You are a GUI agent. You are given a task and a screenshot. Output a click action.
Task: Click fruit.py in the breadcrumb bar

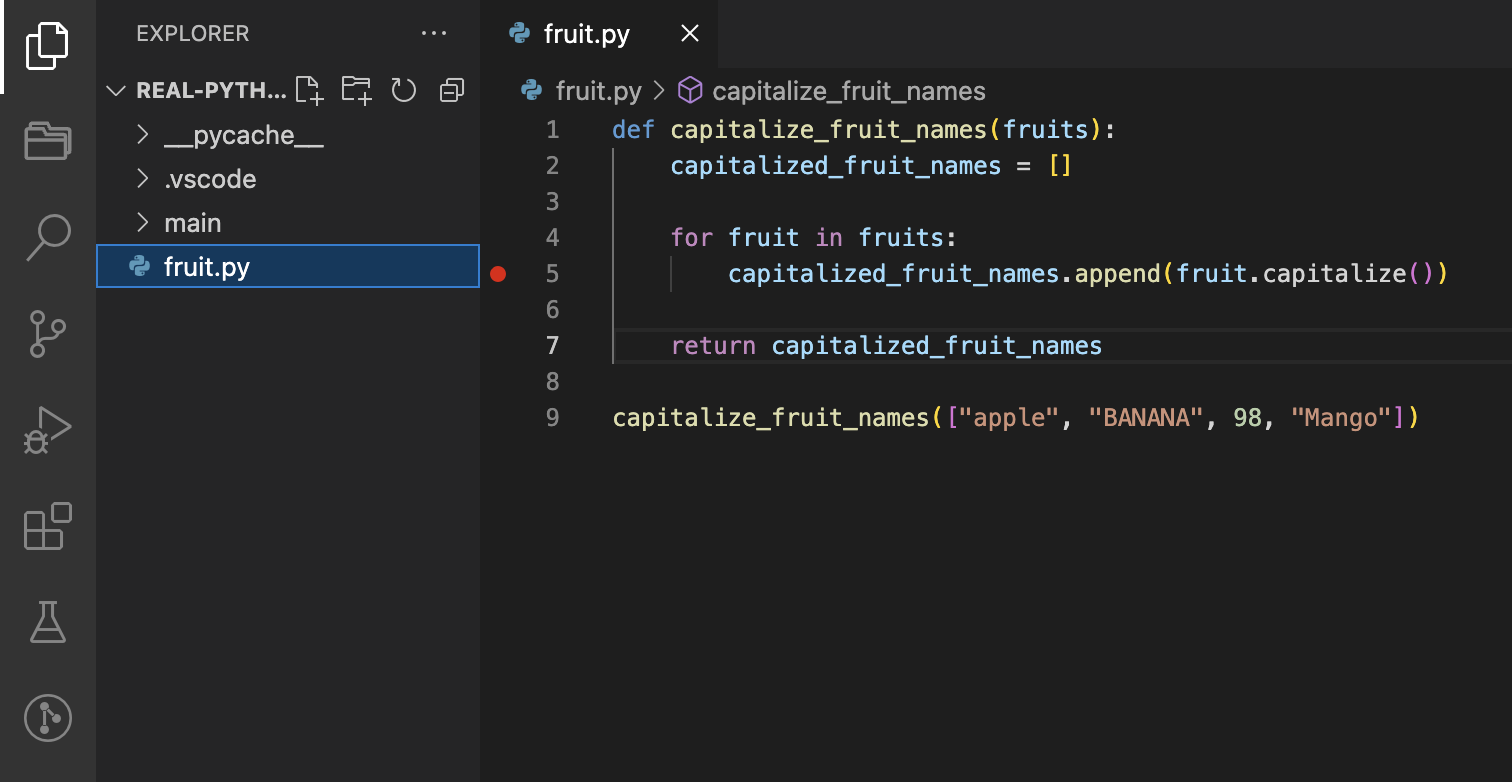click(x=597, y=90)
